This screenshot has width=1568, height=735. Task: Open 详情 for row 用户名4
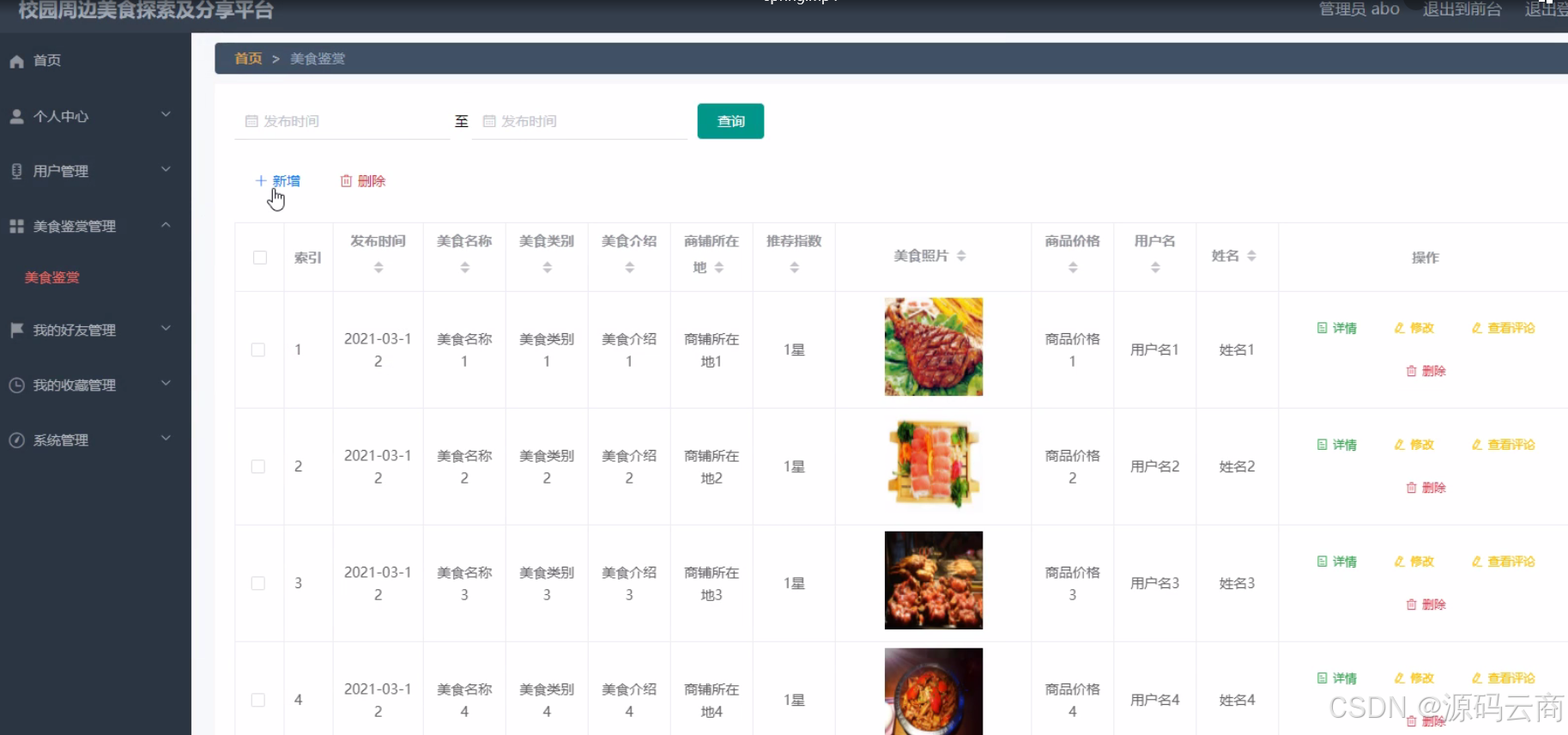(1337, 678)
